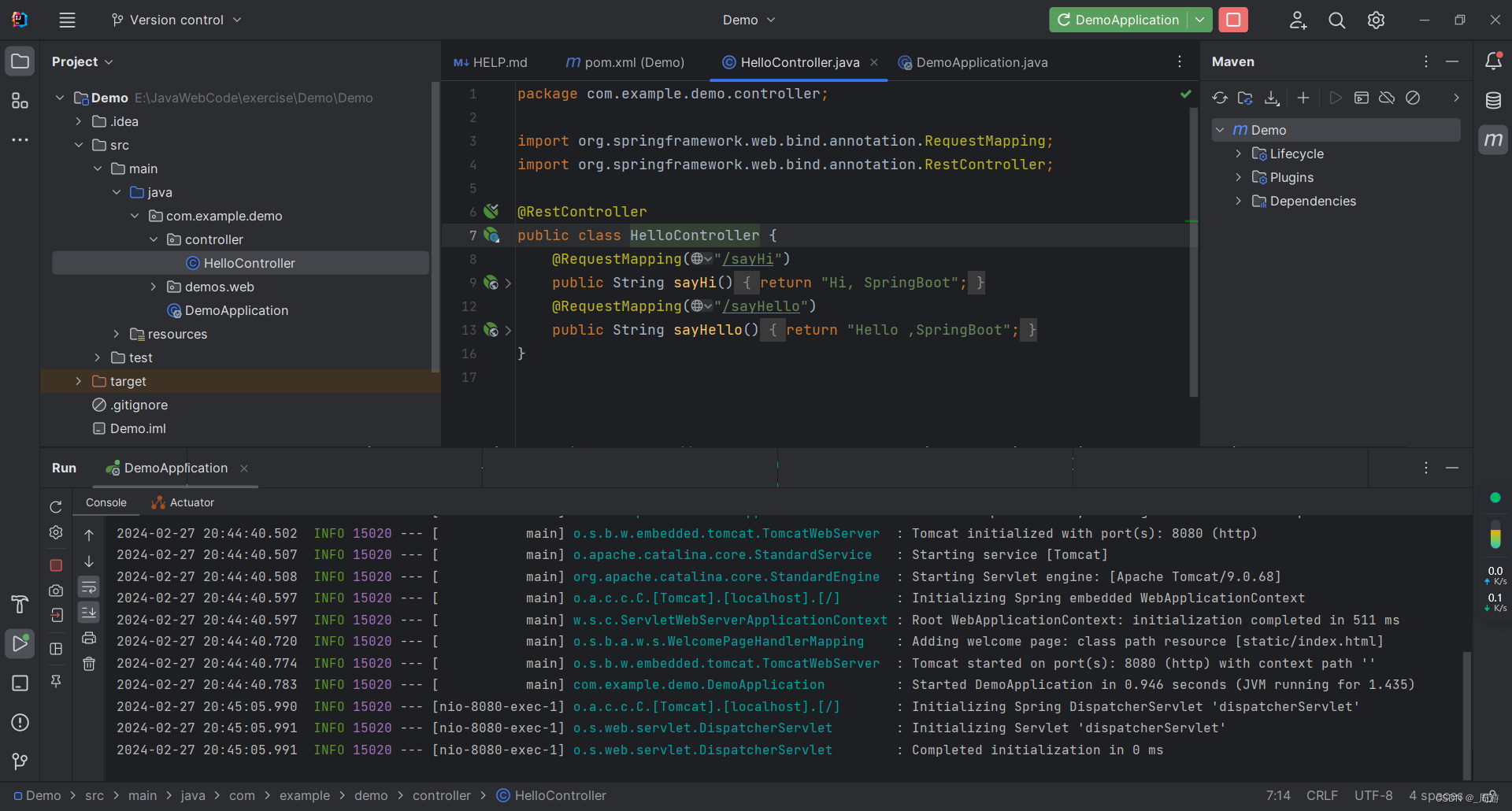Toggle scroll to end in the console
The width and height of the screenshot is (1512, 811).
tap(89, 613)
